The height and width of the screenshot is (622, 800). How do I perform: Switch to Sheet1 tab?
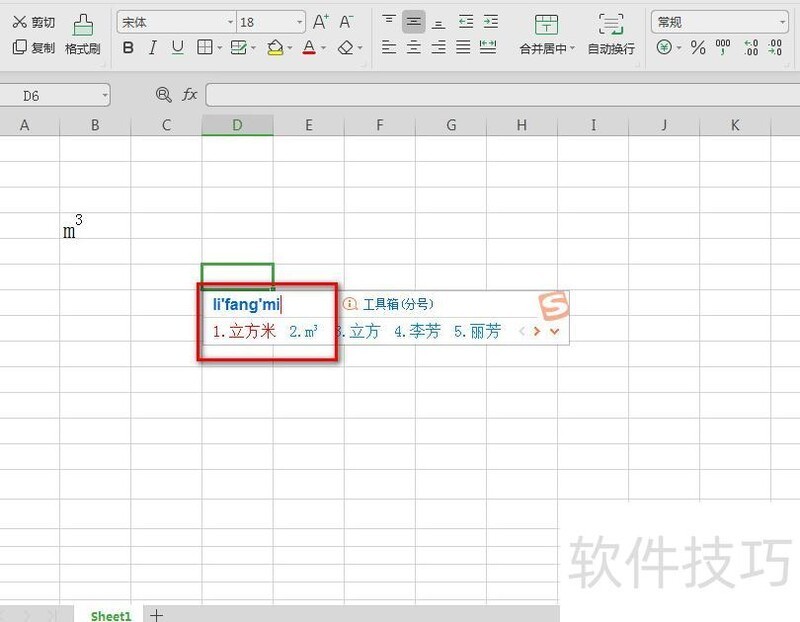click(111, 615)
